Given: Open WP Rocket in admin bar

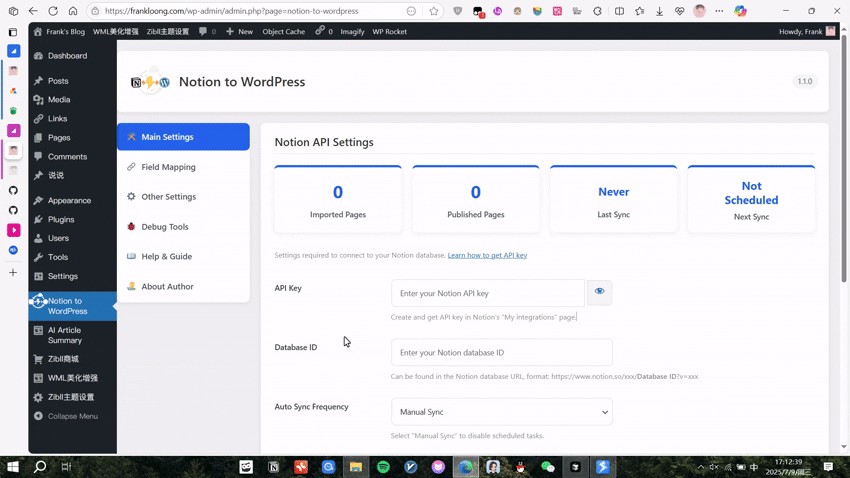Looking at the screenshot, I should click(x=389, y=31).
